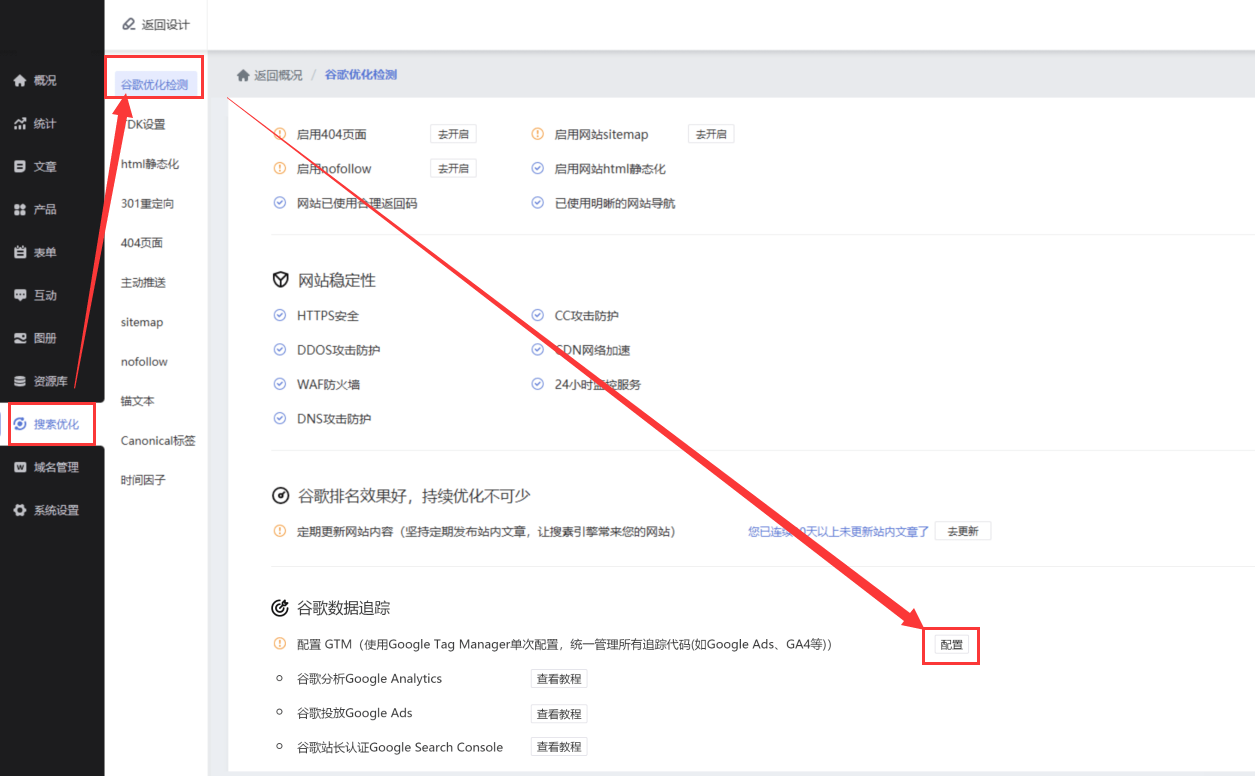1255x776 pixels.
Task: View the tutorial for Google Analytics
Action: click(559, 679)
